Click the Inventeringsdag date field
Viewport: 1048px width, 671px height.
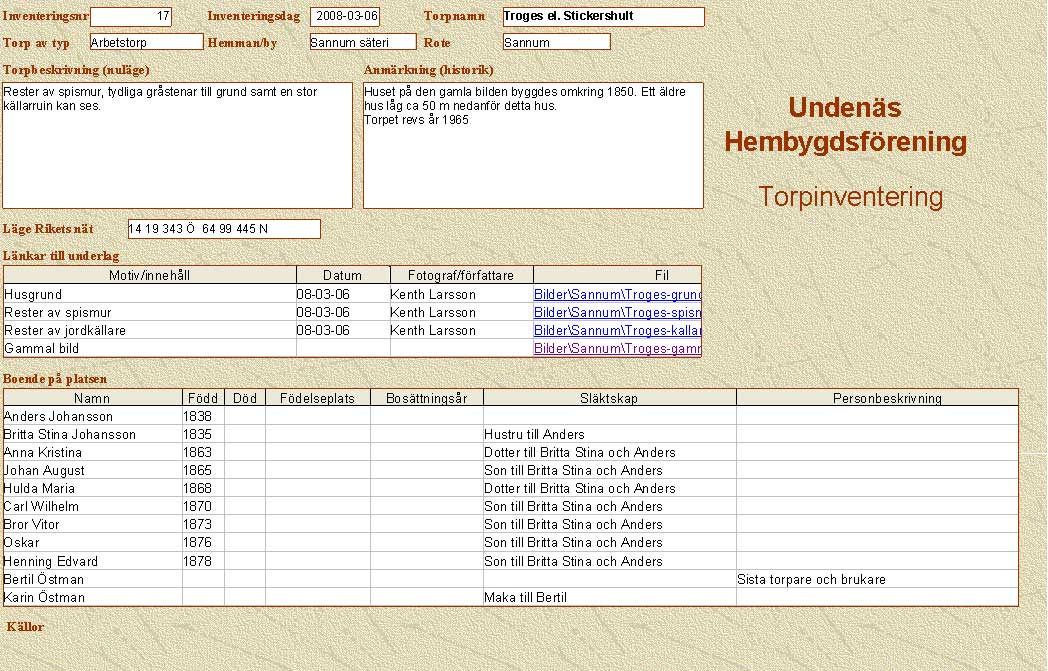pyautogui.click(x=345, y=17)
